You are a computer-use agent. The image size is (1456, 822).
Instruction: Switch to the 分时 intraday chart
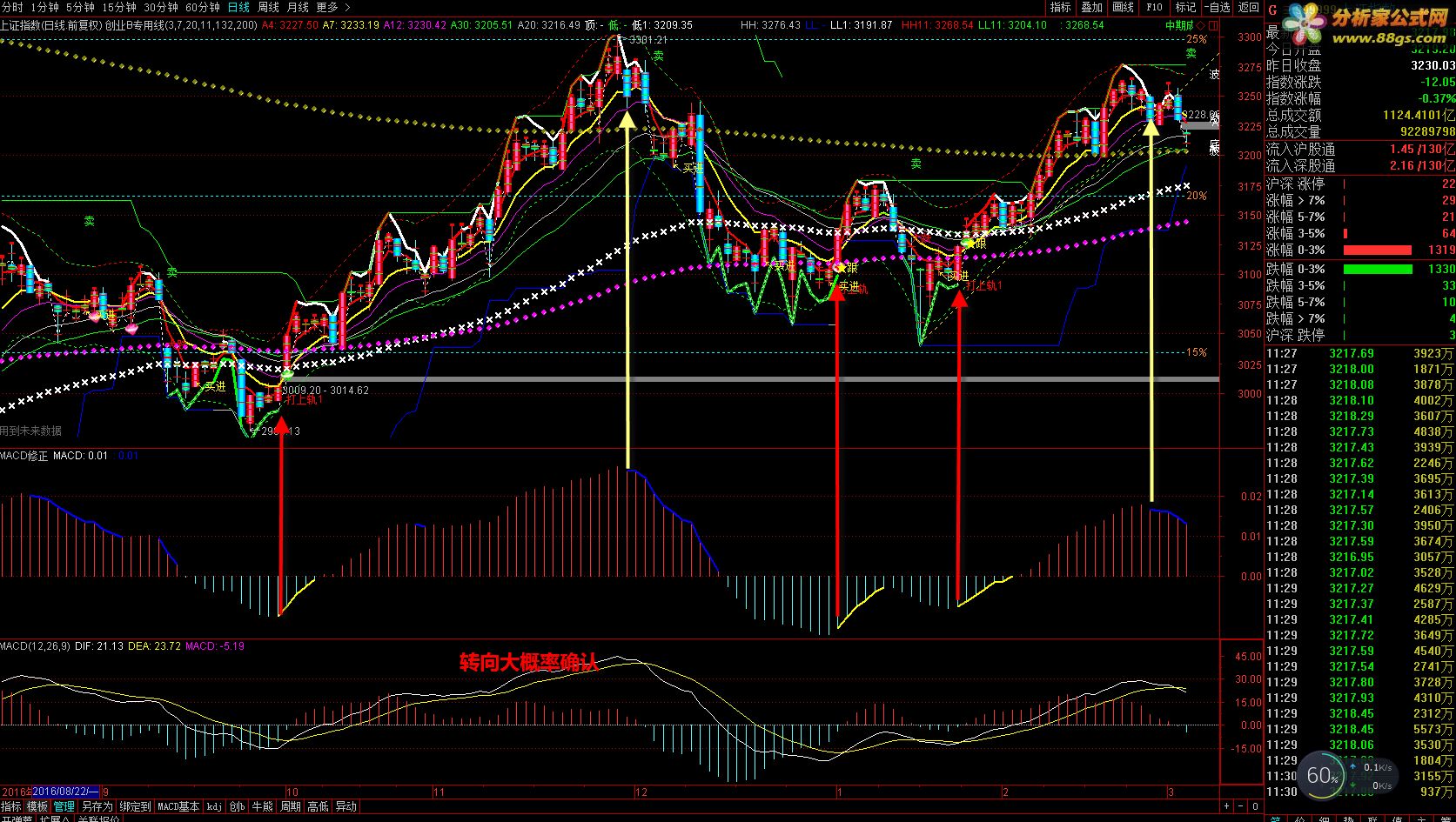pos(12,7)
